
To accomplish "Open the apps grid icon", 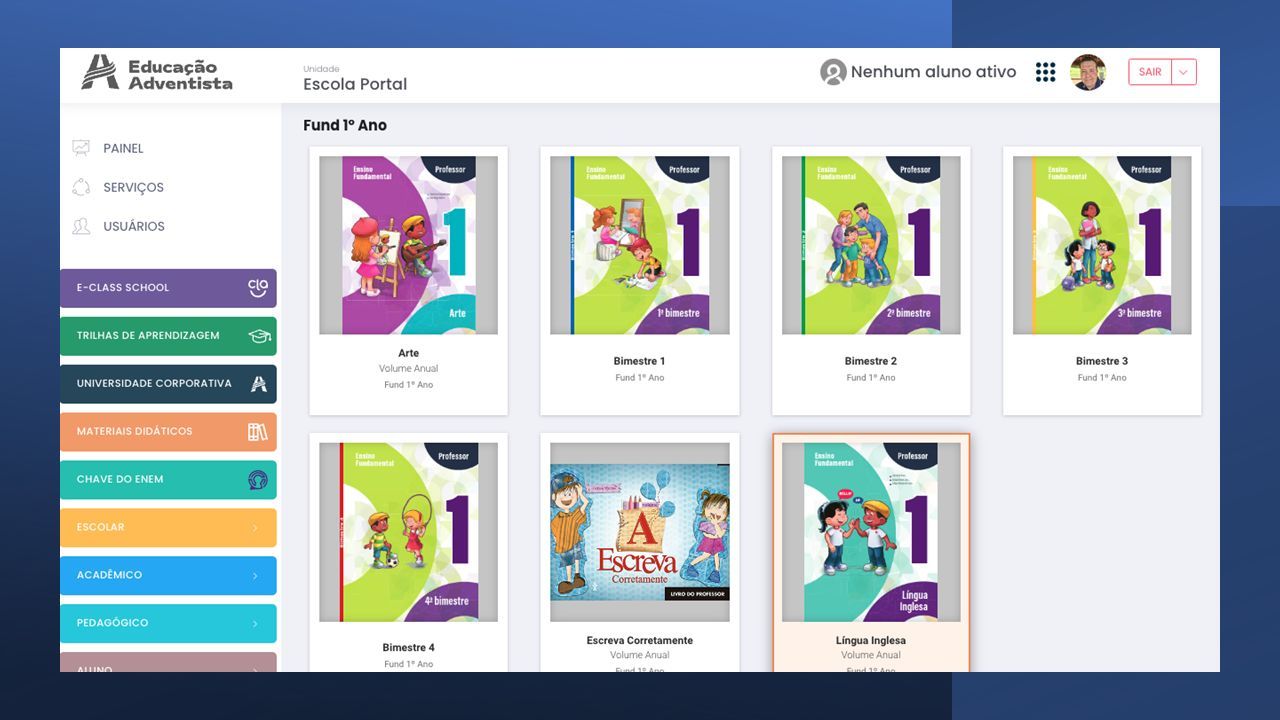I will tap(1045, 72).
